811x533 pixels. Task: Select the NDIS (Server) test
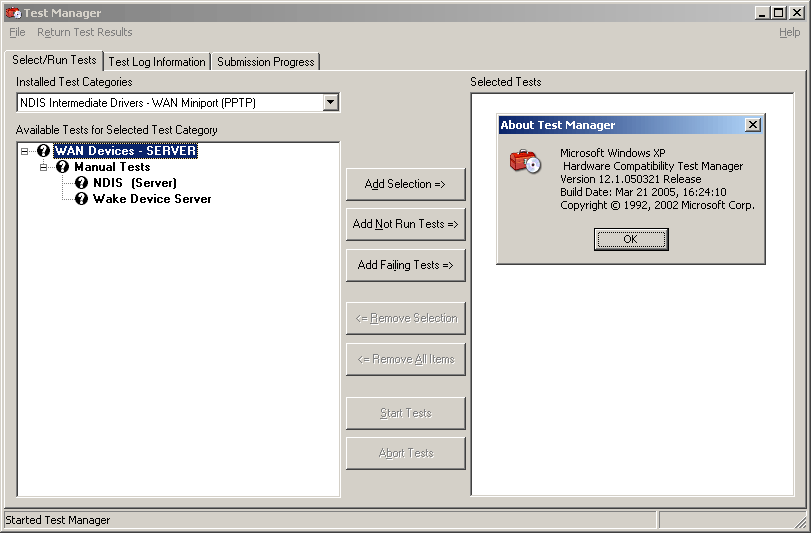click(135, 182)
